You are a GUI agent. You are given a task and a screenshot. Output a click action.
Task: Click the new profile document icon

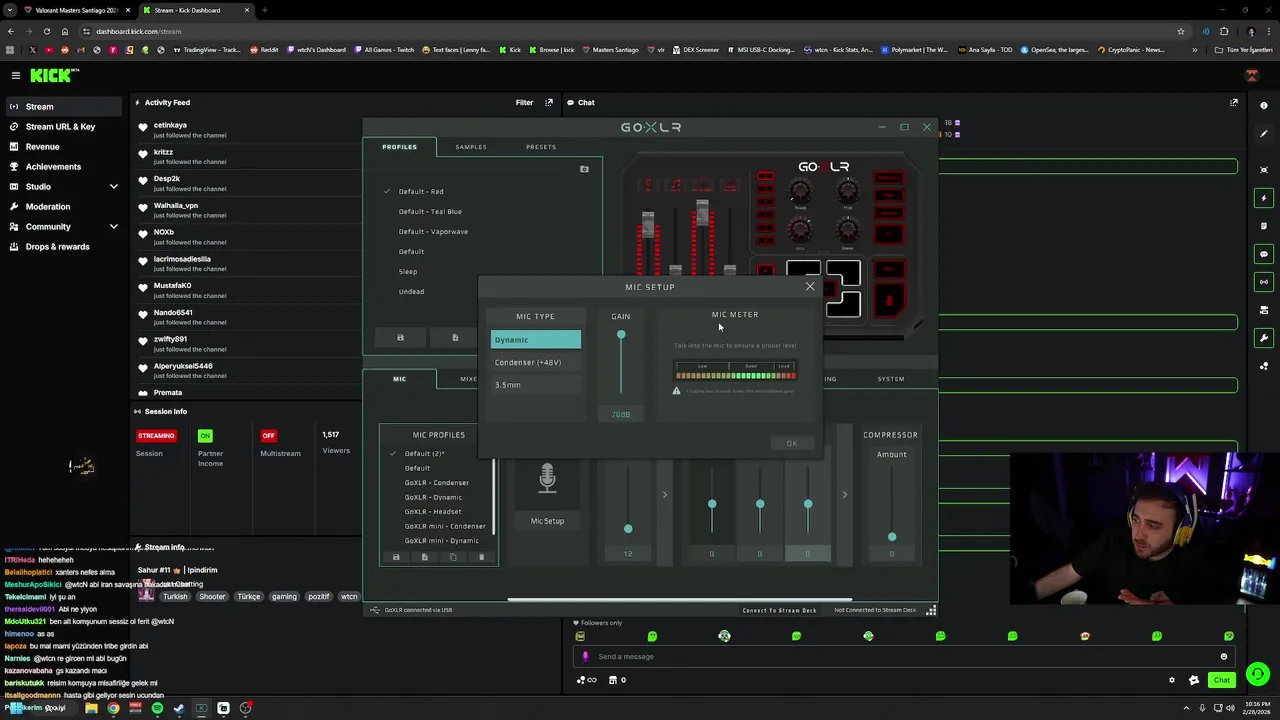pyautogui.click(x=455, y=337)
